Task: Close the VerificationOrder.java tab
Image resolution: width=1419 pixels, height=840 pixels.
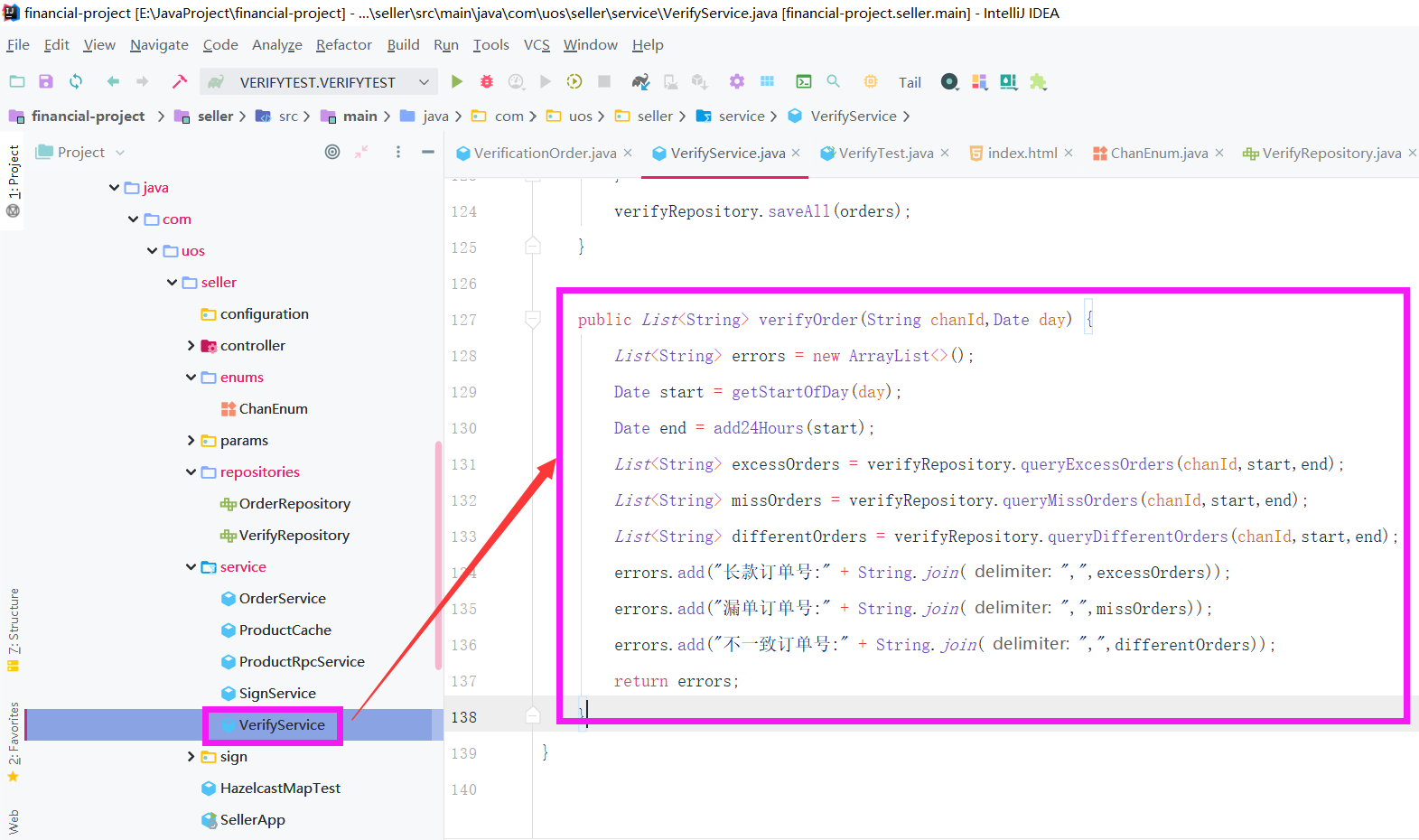Action: pos(628,154)
